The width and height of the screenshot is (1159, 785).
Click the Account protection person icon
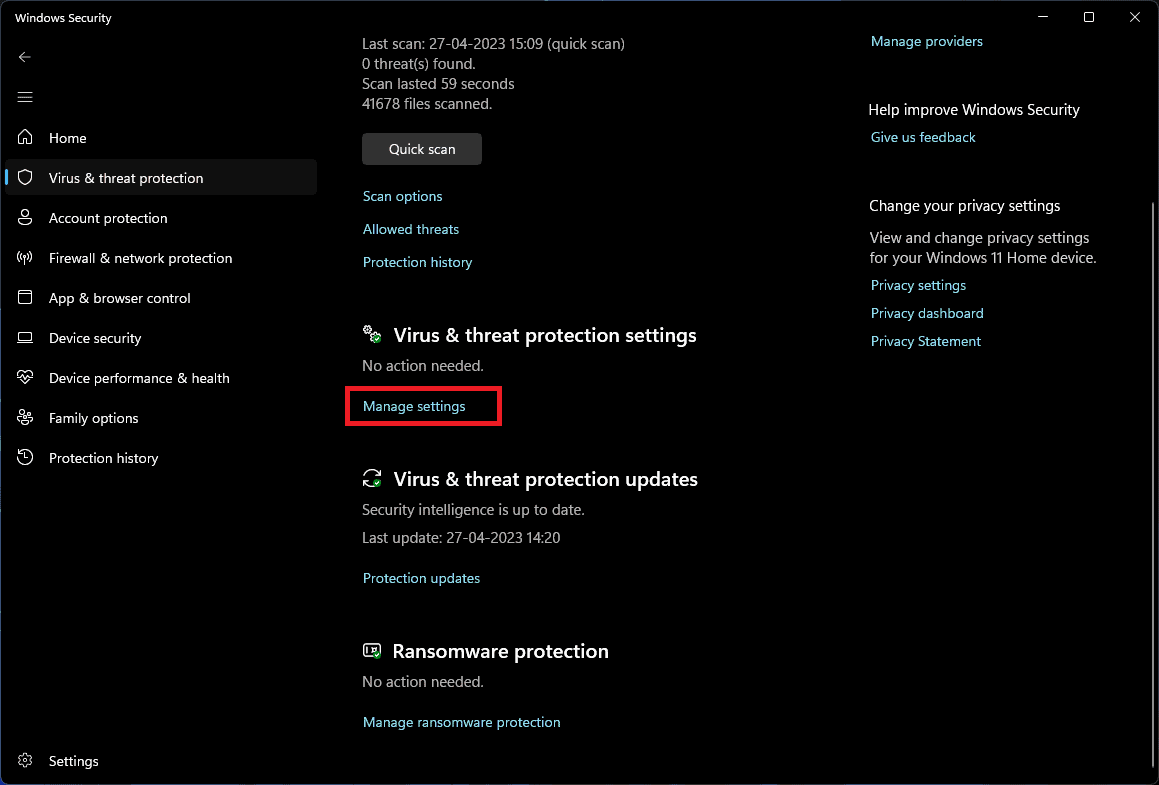(x=25, y=217)
